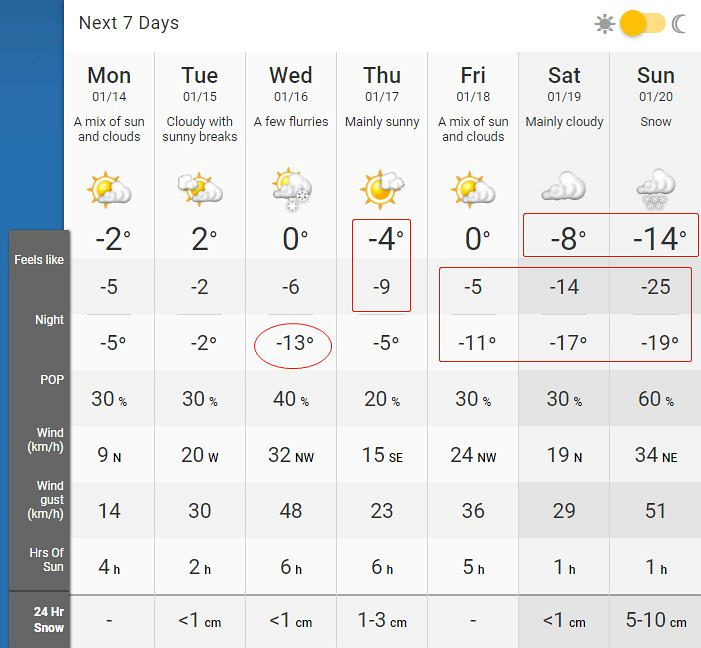Image resolution: width=701 pixels, height=648 pixels.
Task: Click Sunday's snow weather icon
Action: point(655,188)
